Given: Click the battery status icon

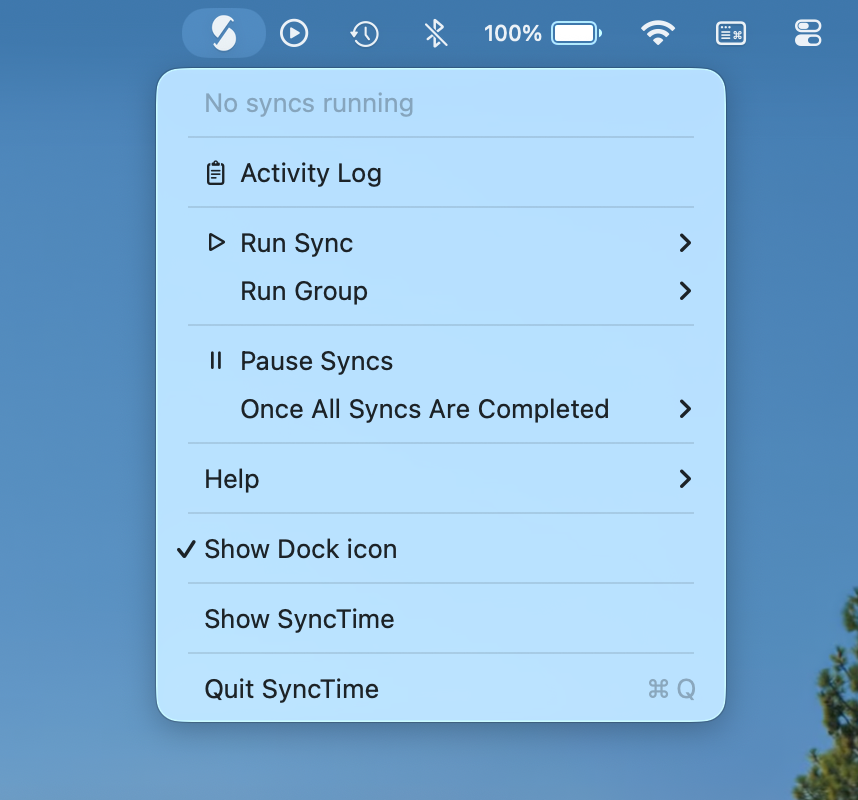Looking at the screenshot, I should point(577,34).
